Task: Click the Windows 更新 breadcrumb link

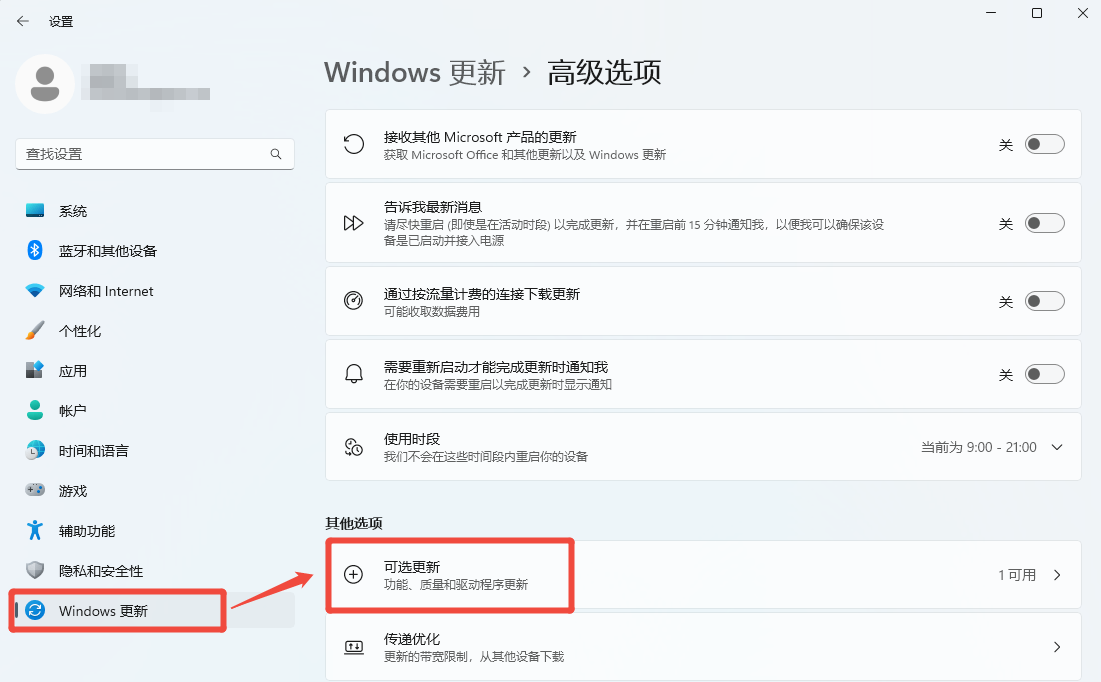Action: pos(414,73)
